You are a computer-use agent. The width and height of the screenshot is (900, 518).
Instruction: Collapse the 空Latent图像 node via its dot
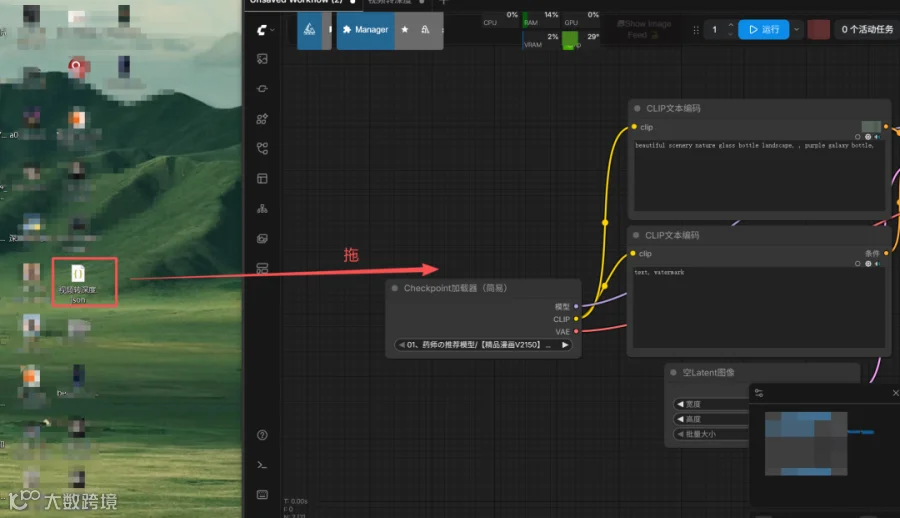[673, 373]
